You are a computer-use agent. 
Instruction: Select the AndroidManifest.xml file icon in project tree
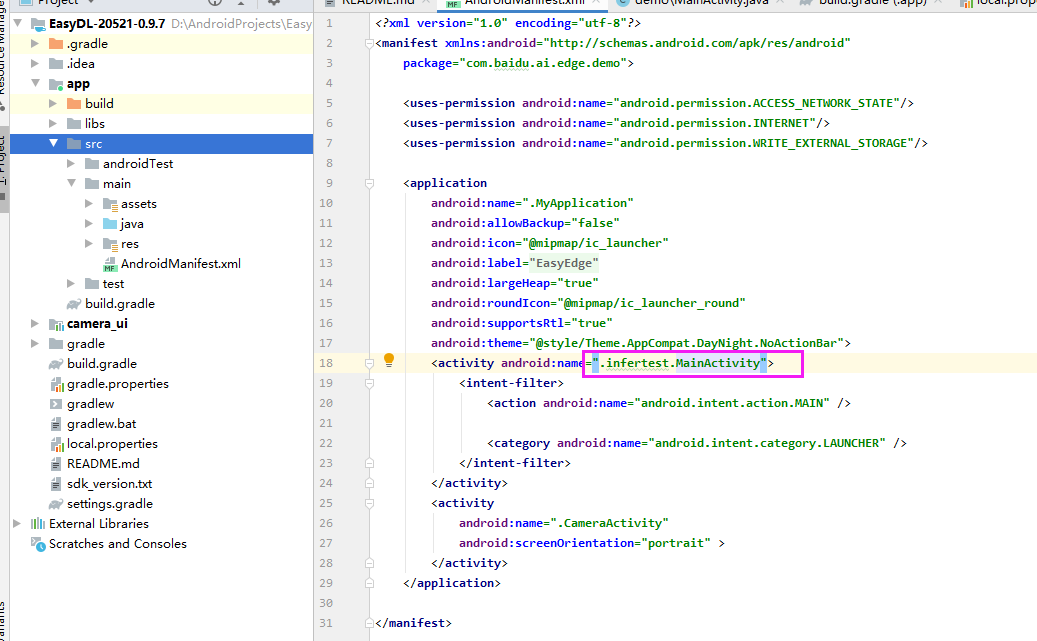110,264
